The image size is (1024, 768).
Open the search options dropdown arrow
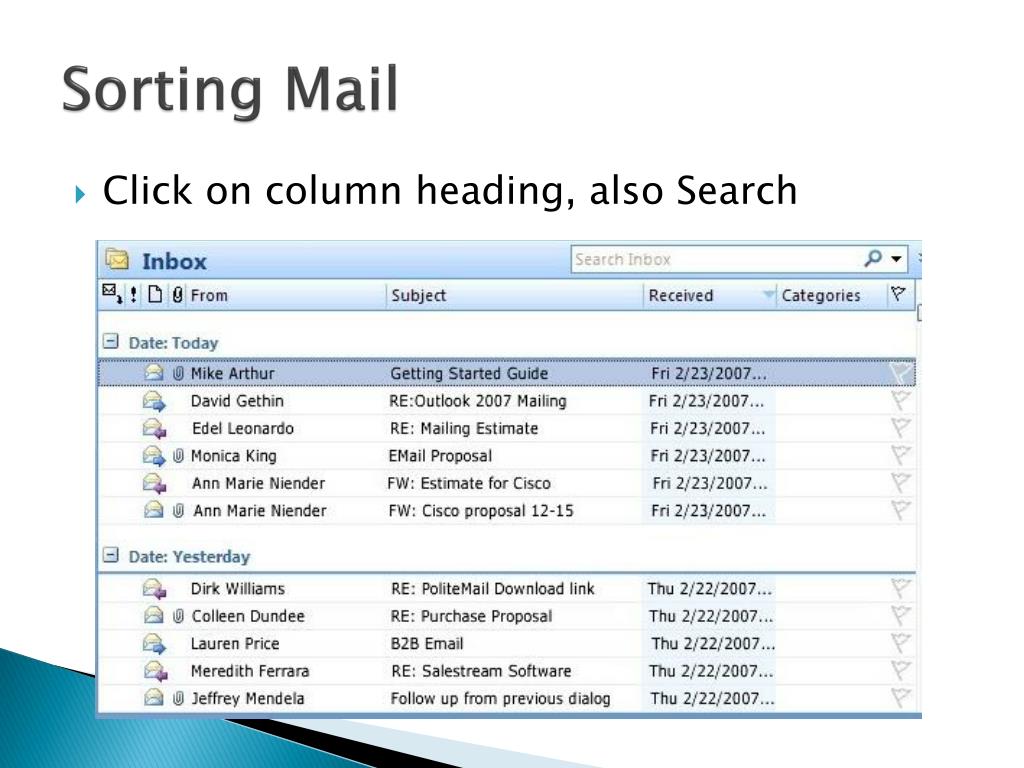[x=897, y=259]
